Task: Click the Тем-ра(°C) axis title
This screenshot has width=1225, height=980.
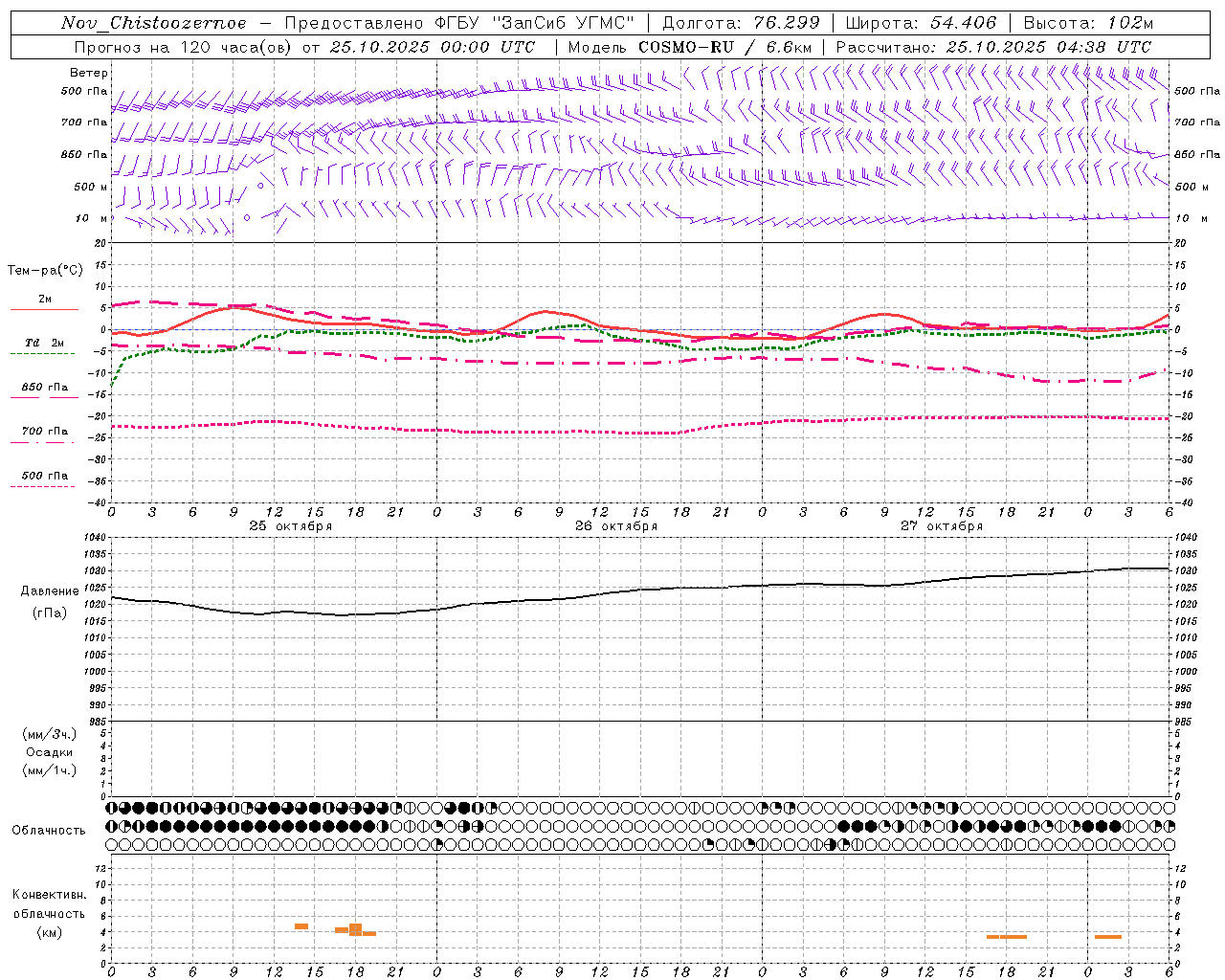Action: [45, 271]
